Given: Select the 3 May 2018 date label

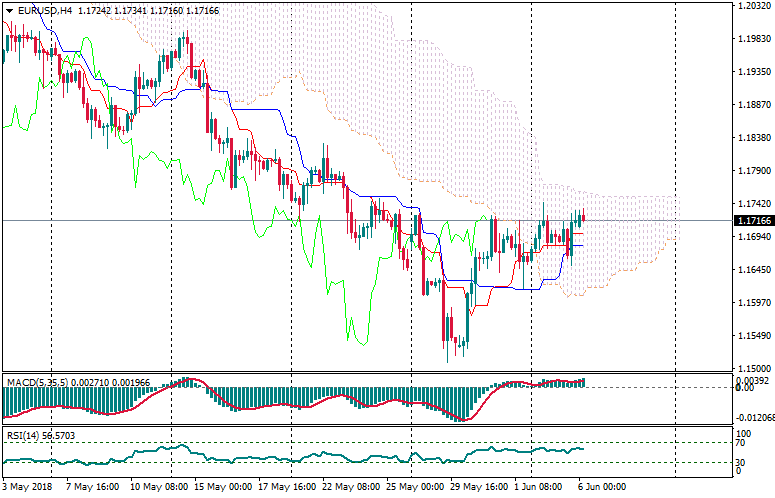Looking at the screenshot, I should (x=26, y=488).
